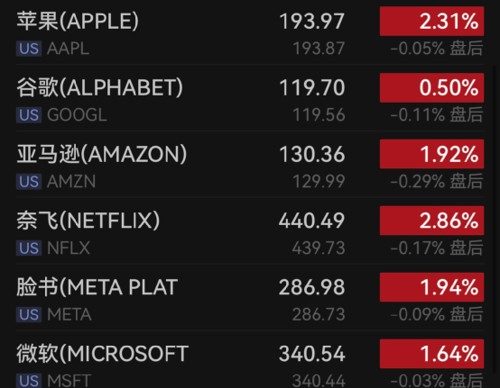Toggle Amazon's 1.92% change badge
Screen dimensions: 500x388
pos(432,154)
